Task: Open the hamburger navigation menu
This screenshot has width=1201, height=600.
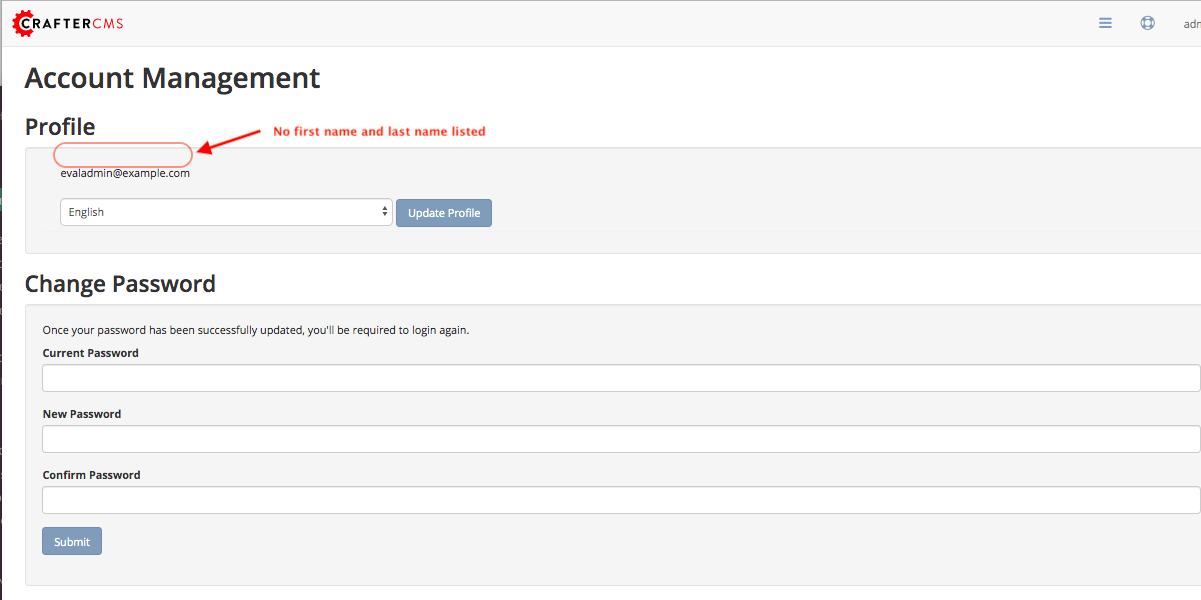Action: click(x=1105, y=22)
